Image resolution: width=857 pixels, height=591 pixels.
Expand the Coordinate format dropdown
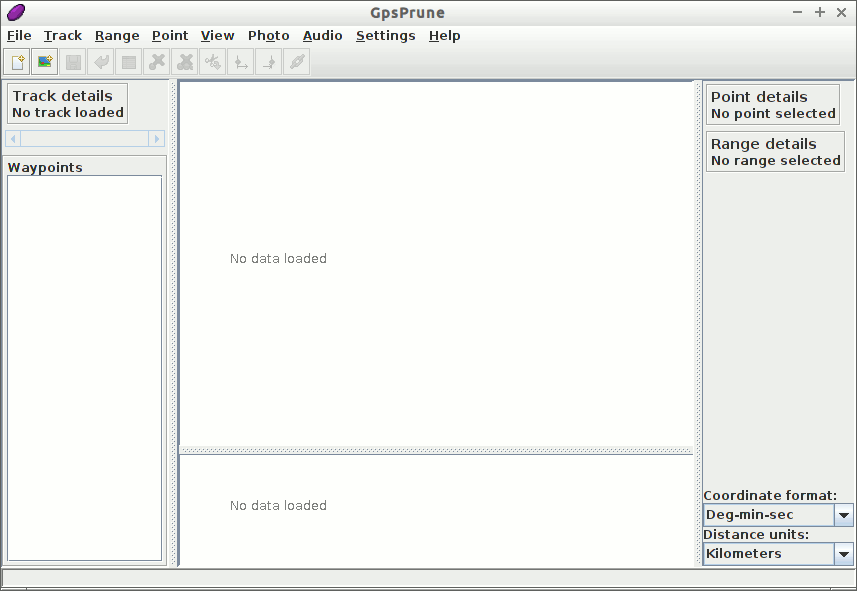tap(843, 515)
